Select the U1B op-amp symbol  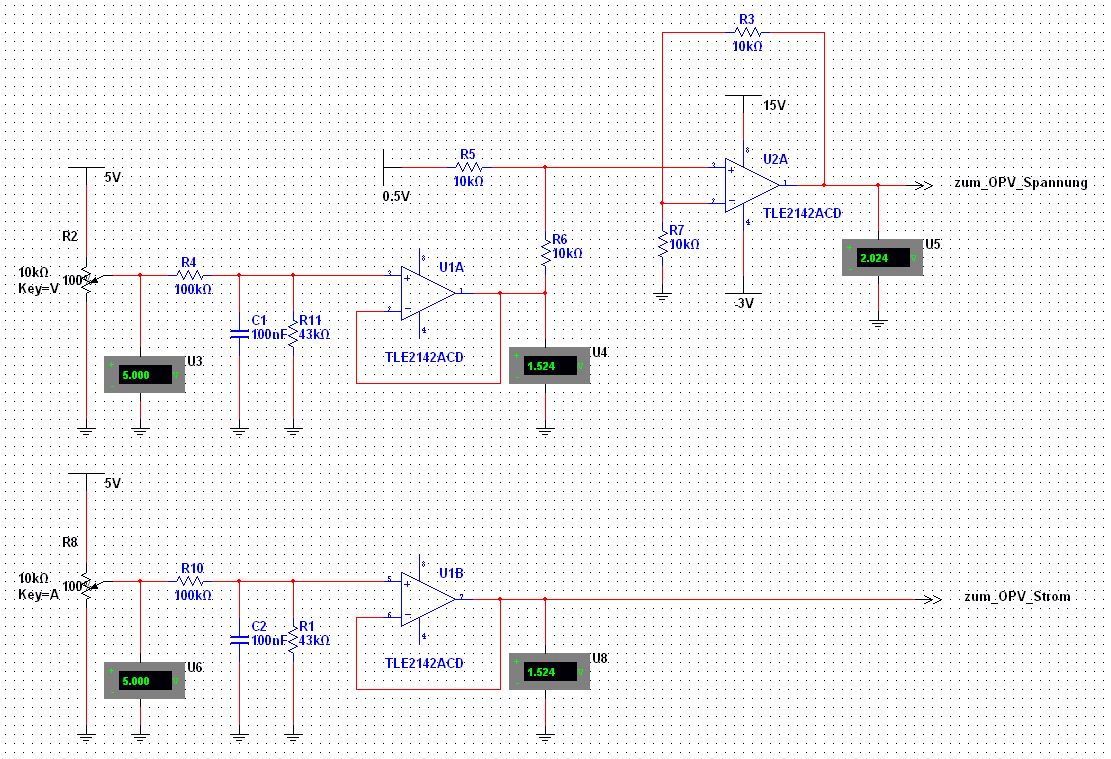(428, 599)
